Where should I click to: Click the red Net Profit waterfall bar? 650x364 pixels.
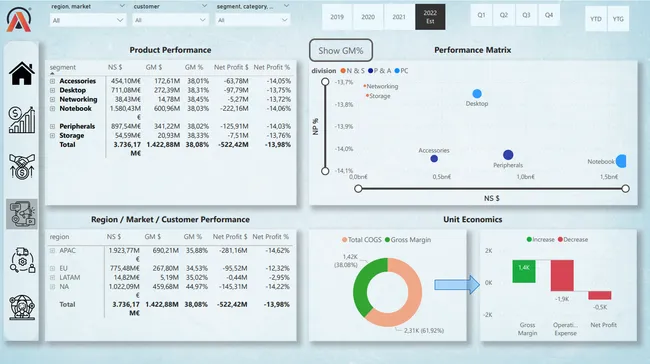coord(600,295)
